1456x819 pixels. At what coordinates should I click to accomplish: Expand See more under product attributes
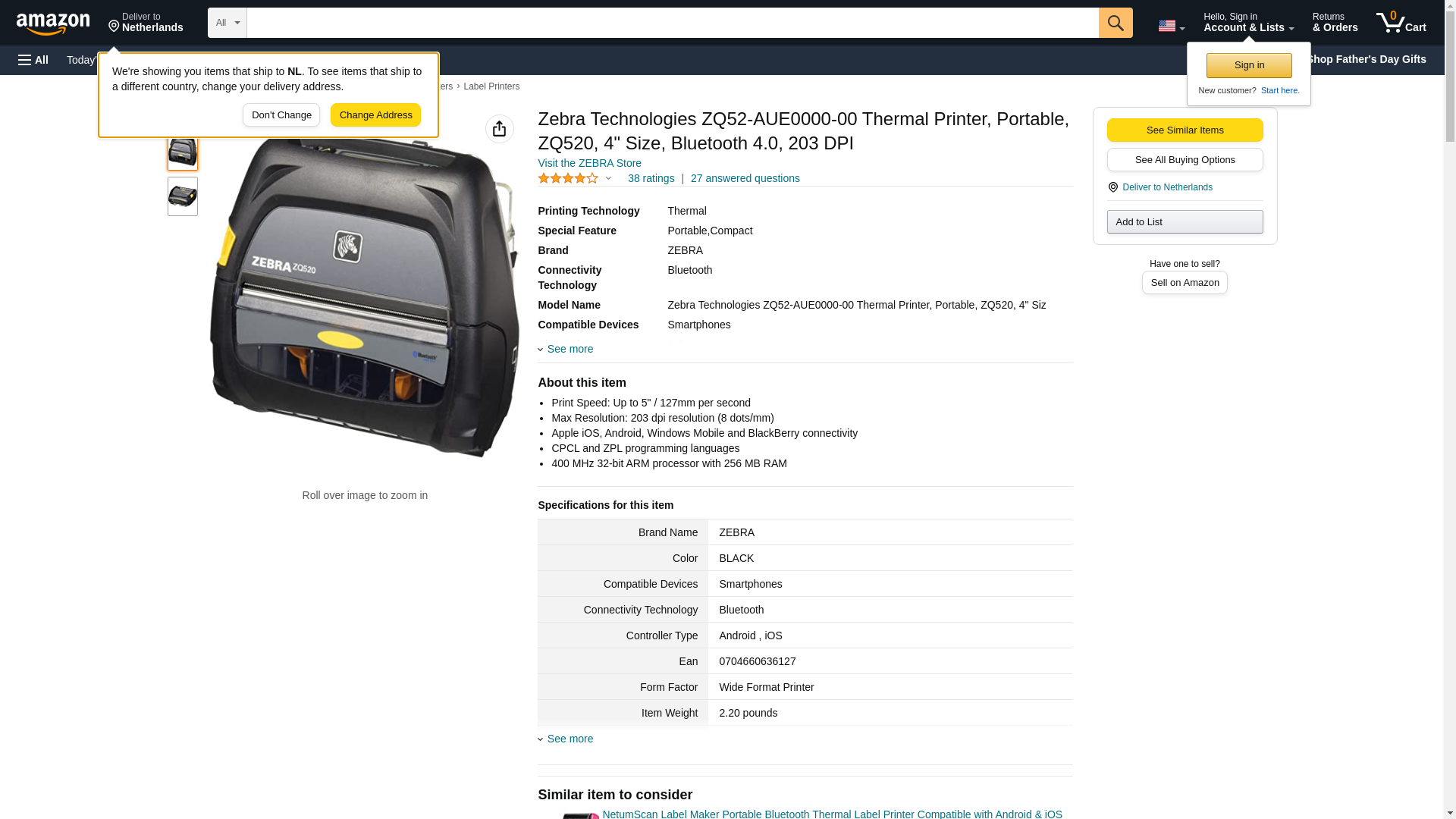(569, 349)
